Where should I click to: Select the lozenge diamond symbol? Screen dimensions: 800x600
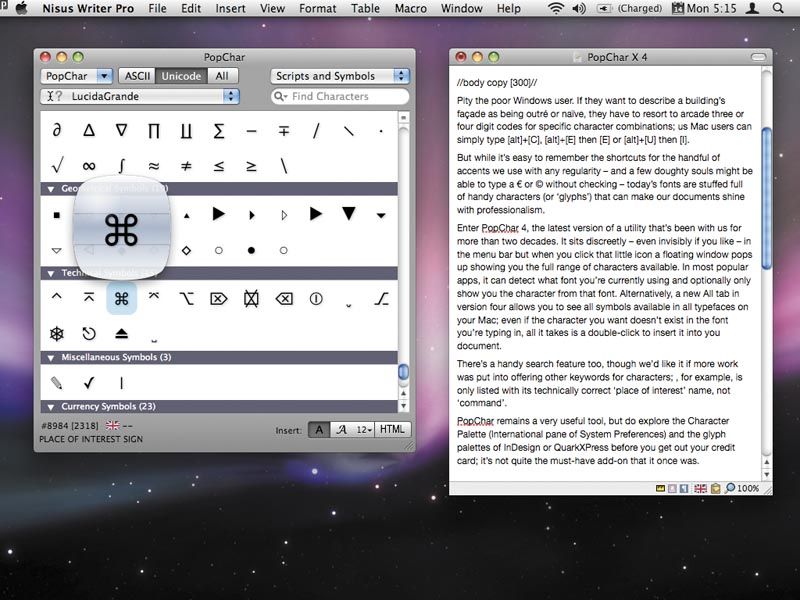point(186,251)
